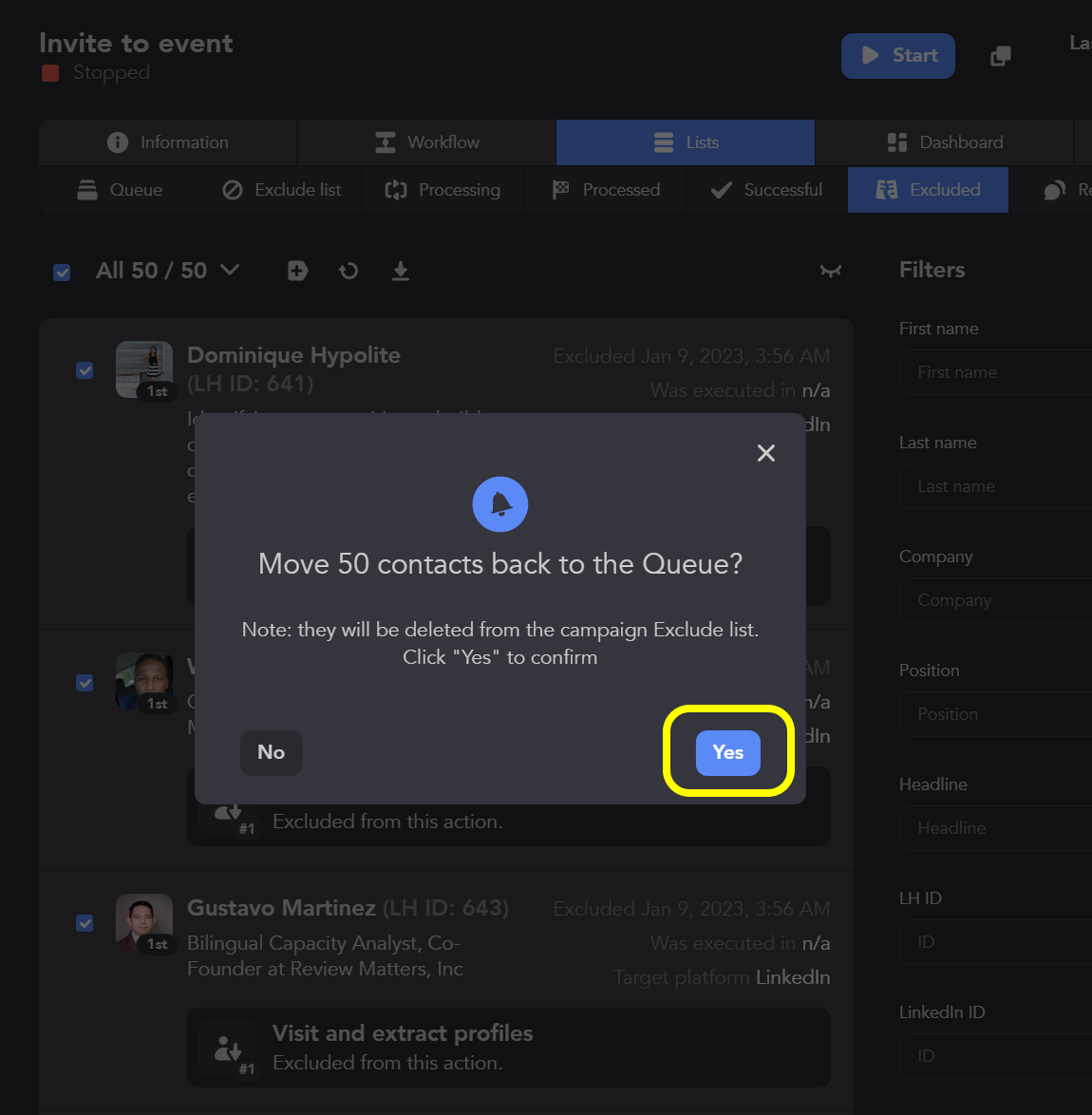Click the duplicate campaign icon

coord(1000,56)
